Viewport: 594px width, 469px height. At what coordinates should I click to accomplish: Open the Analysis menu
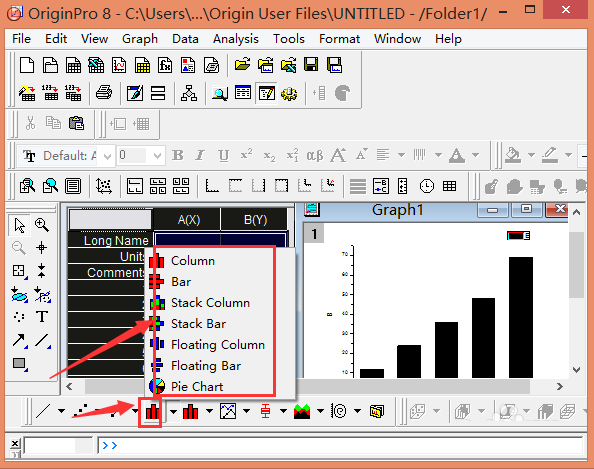[236, 39]
